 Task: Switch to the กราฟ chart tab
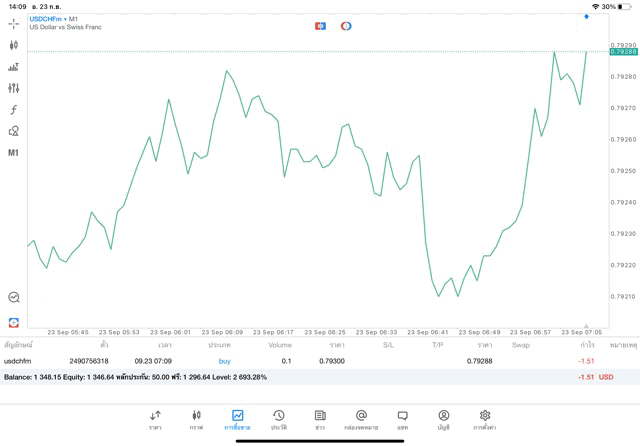pyautogui.click(x=196, y=419)
